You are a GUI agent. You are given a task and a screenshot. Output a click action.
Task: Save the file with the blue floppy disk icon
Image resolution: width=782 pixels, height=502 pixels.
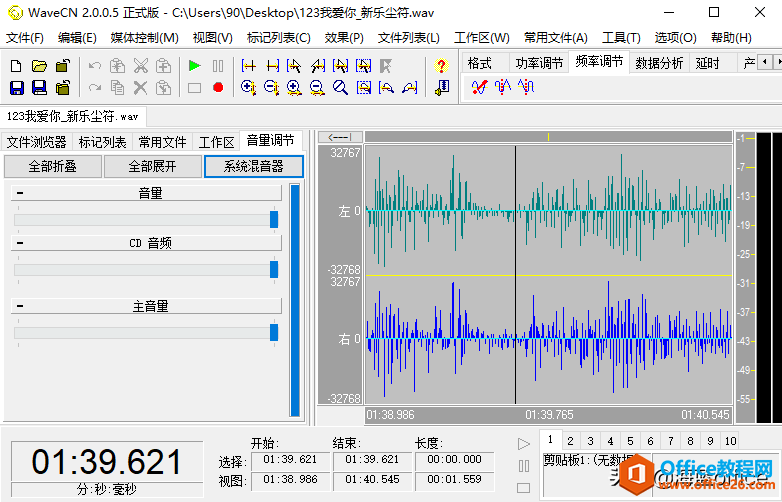pyautogui.click(x=16, y=88)
